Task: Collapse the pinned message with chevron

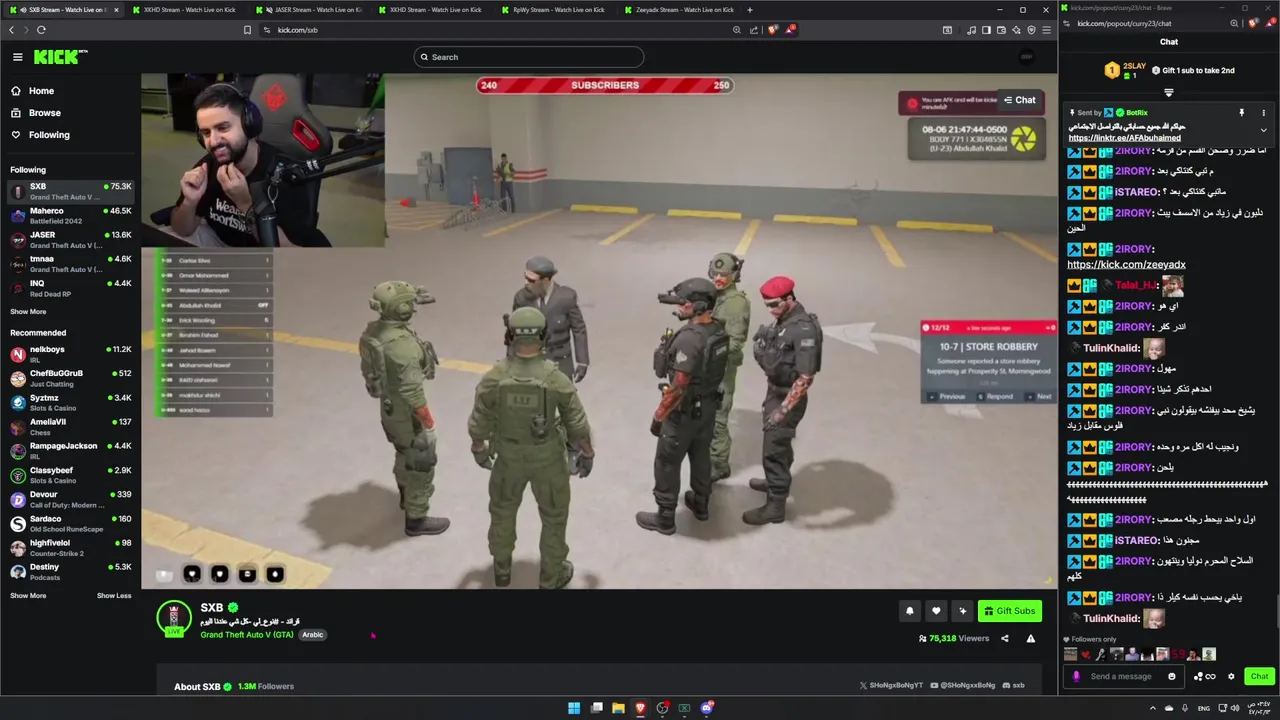Action: pos(1263,130)
